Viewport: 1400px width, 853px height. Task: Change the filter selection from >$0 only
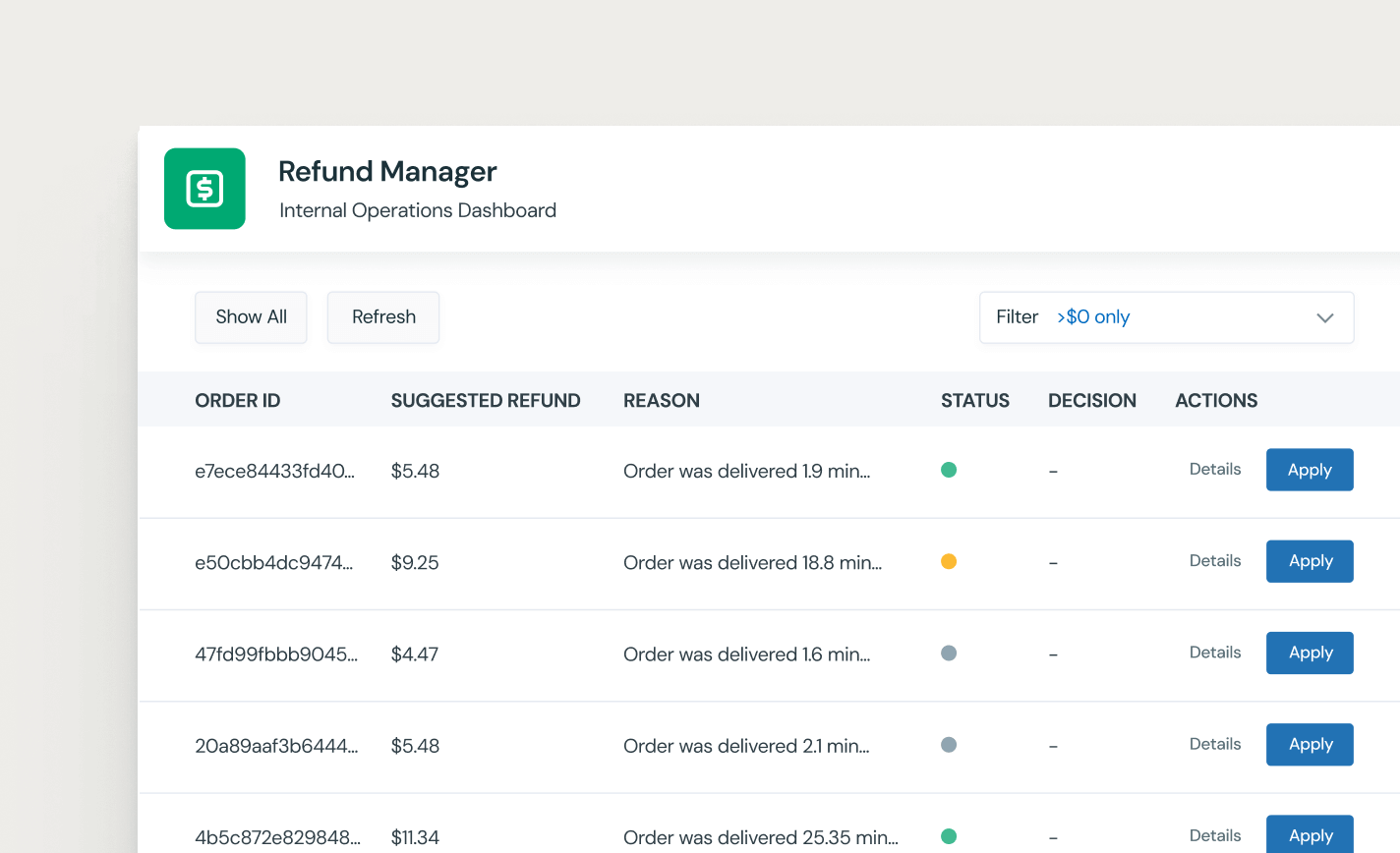tap(1093, 316)
